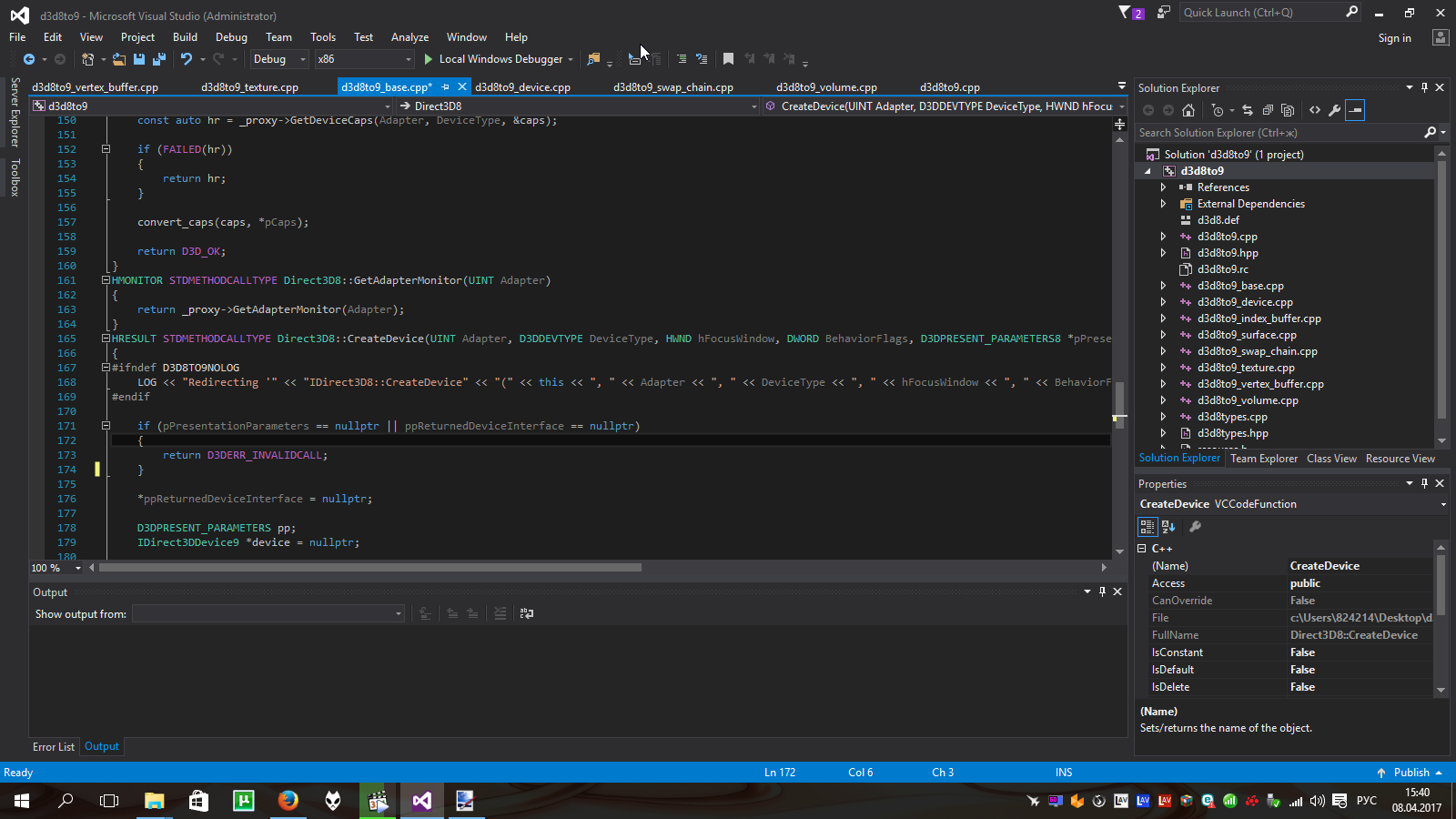Click Collapse All icon in Solution Explorer
The image size is (1456, 819).
1268,110
